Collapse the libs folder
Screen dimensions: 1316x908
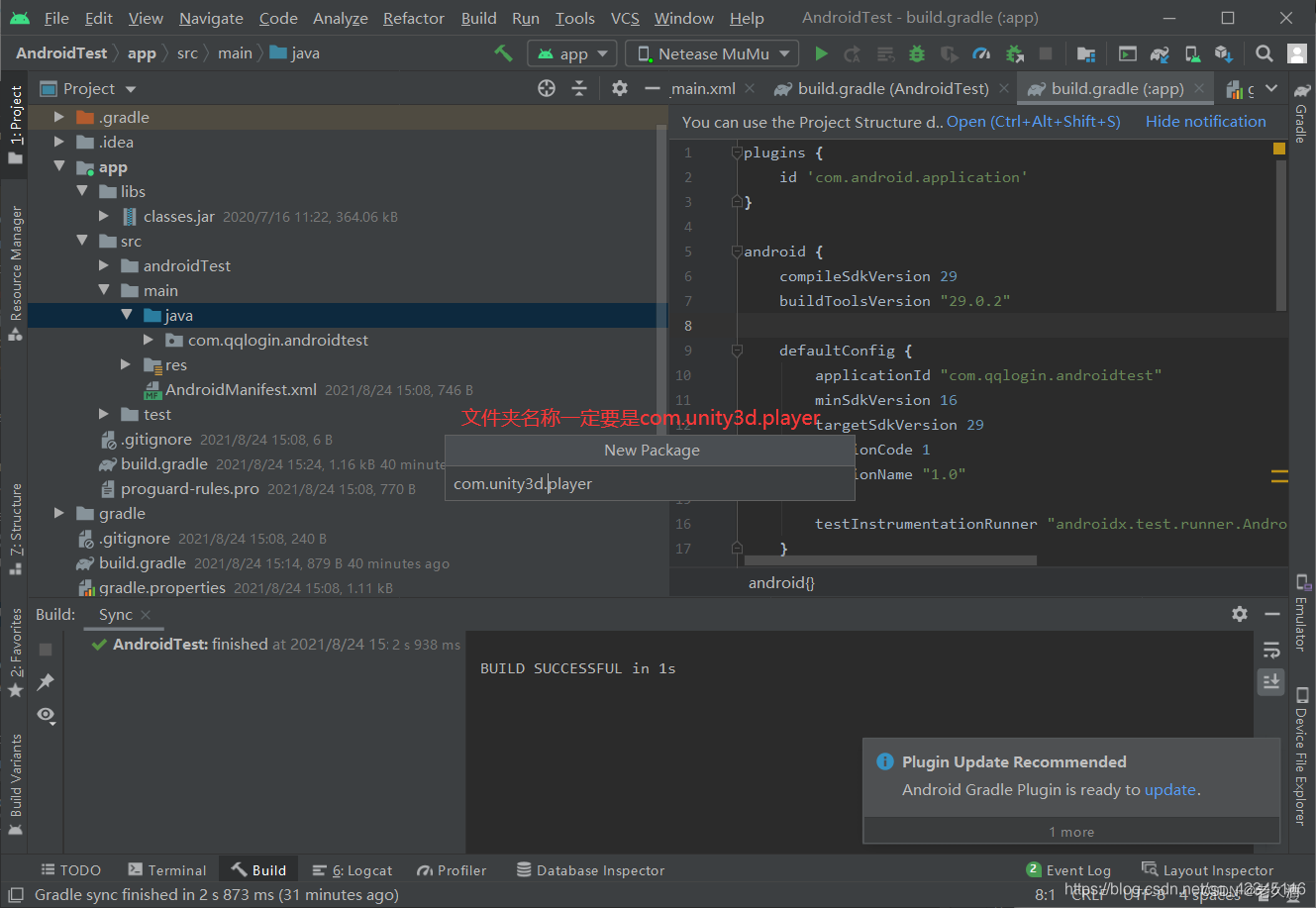click(81, 191)
